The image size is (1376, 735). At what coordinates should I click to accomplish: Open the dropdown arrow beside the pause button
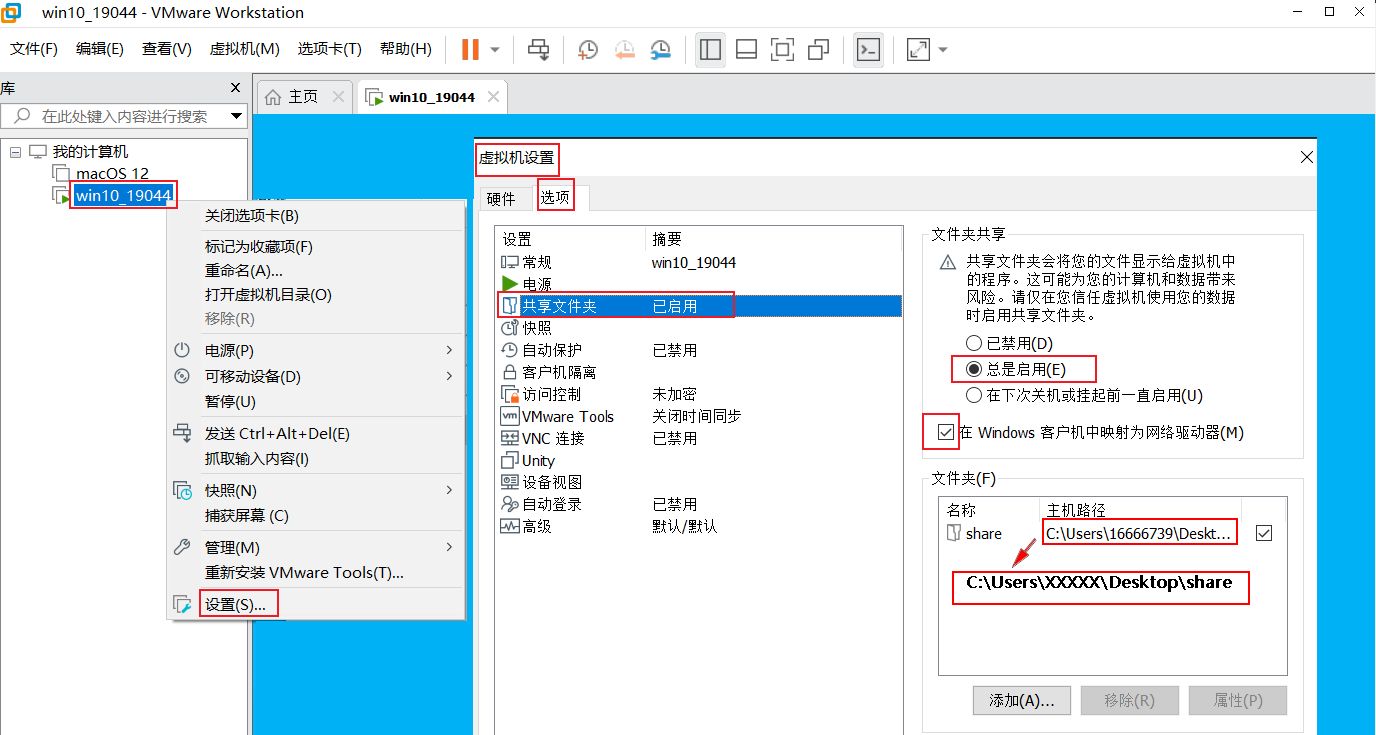(495, 49)
